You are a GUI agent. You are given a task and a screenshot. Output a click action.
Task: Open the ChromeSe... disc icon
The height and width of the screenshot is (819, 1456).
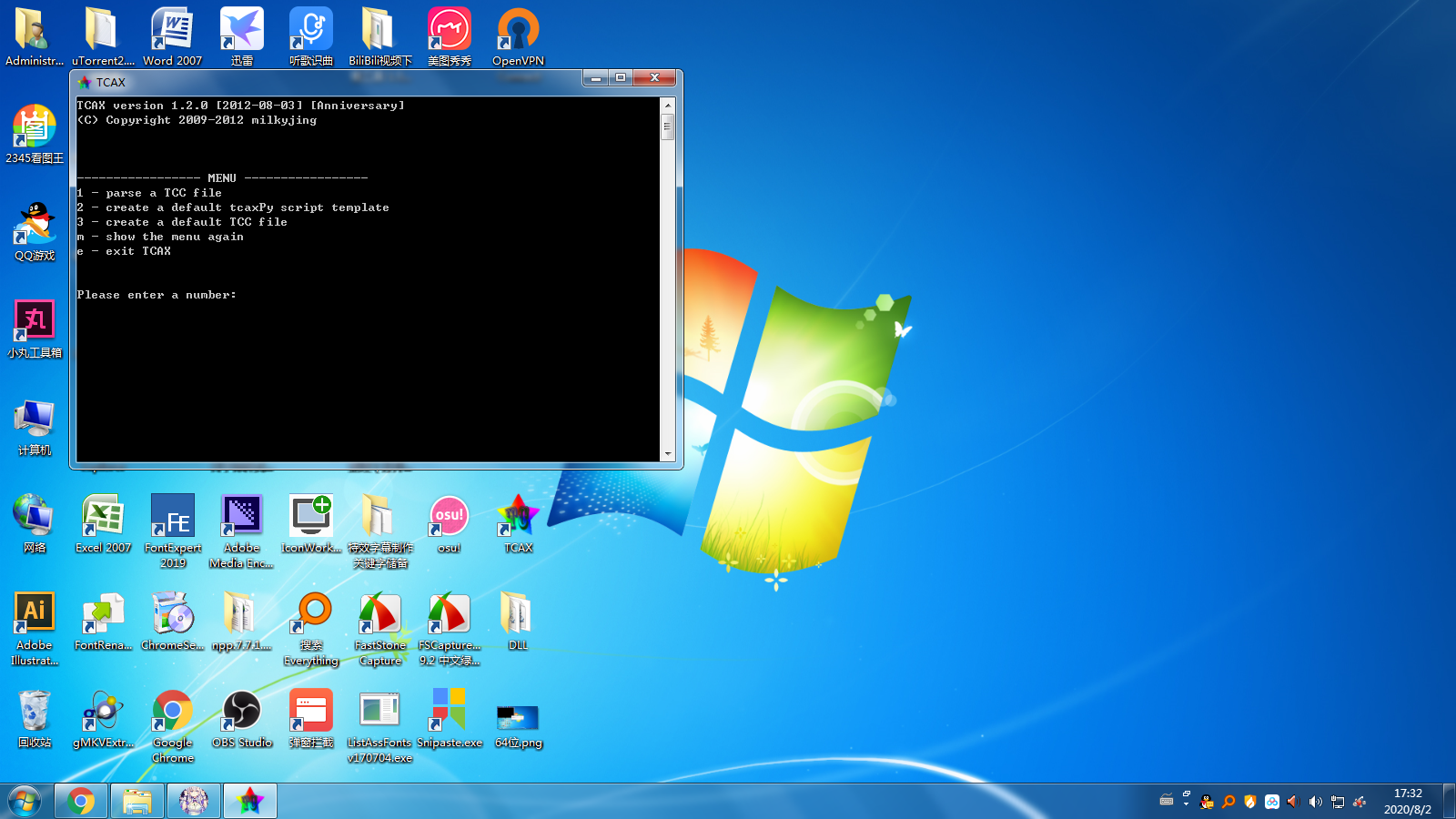(172, 621)
